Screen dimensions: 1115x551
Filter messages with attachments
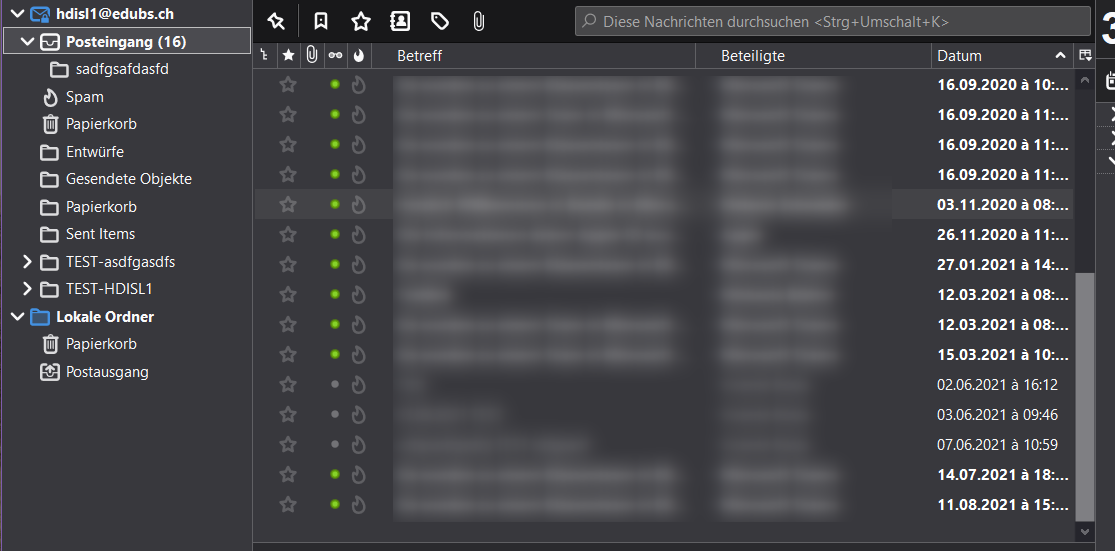pyautogui.click(x=478, y=21)
